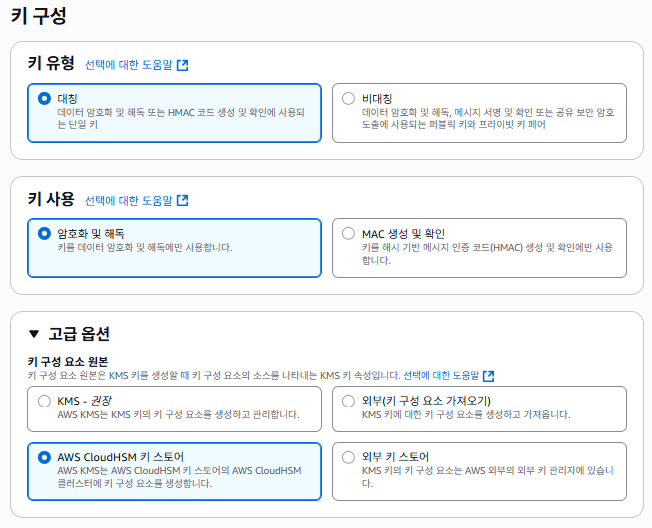Click the MAC description mentioning 코드(HMAC)
This screenshot has width=652, height=528.
click(x=487, y=254)
